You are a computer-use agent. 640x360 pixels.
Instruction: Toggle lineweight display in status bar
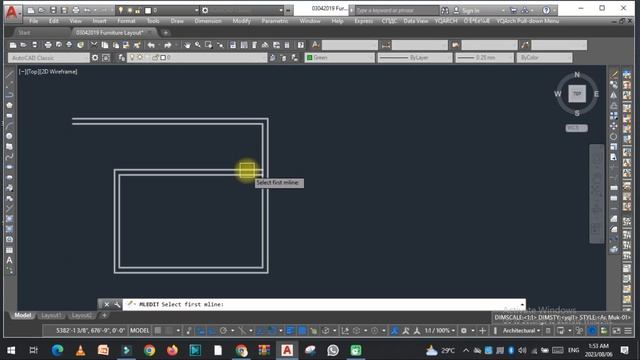click(290, 331)
